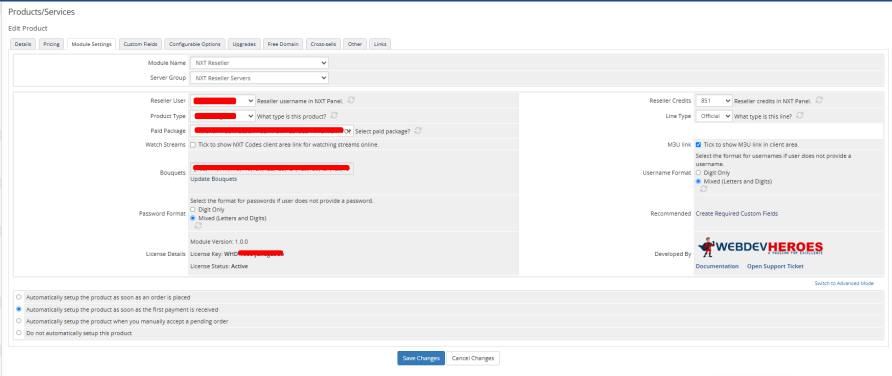
Task: Select setup as soon as order is placed
Action: coord(19,297)
